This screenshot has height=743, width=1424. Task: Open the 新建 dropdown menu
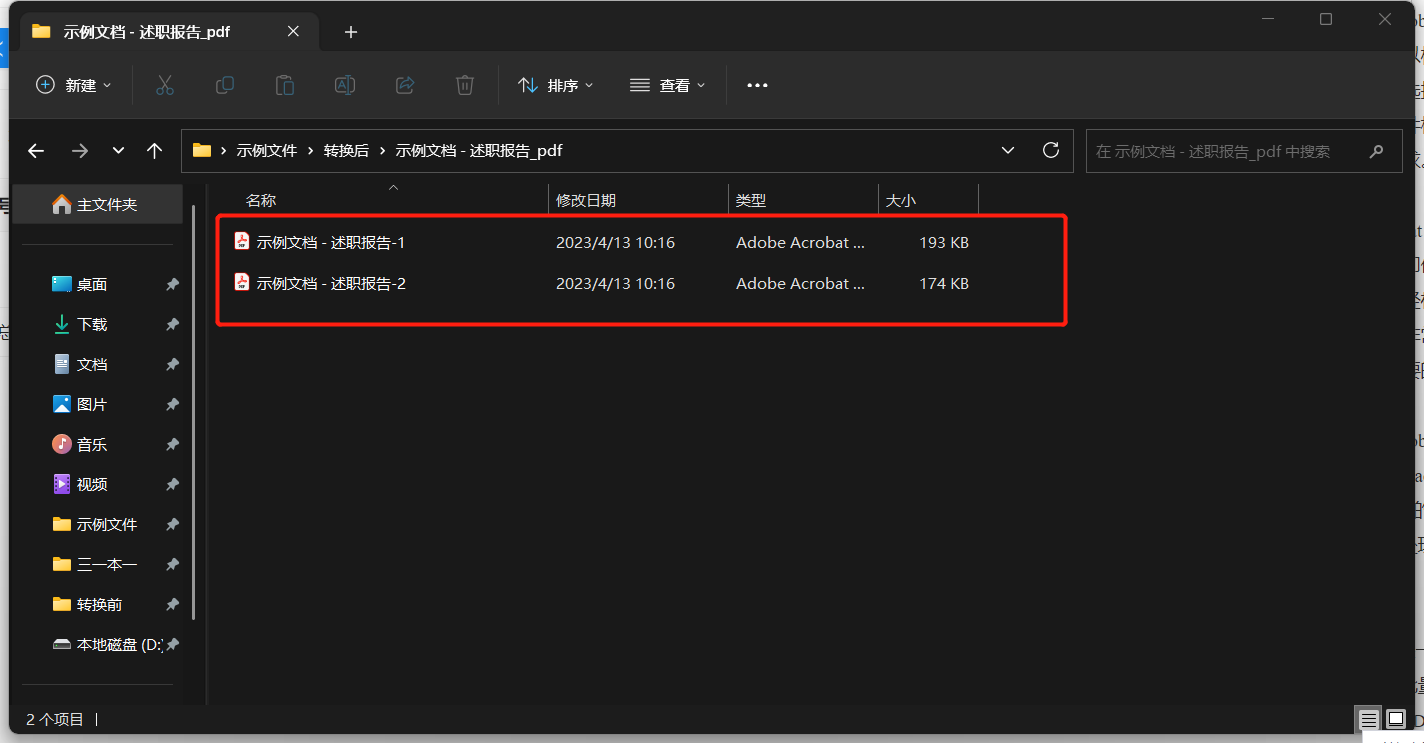(x=74, y=86)
